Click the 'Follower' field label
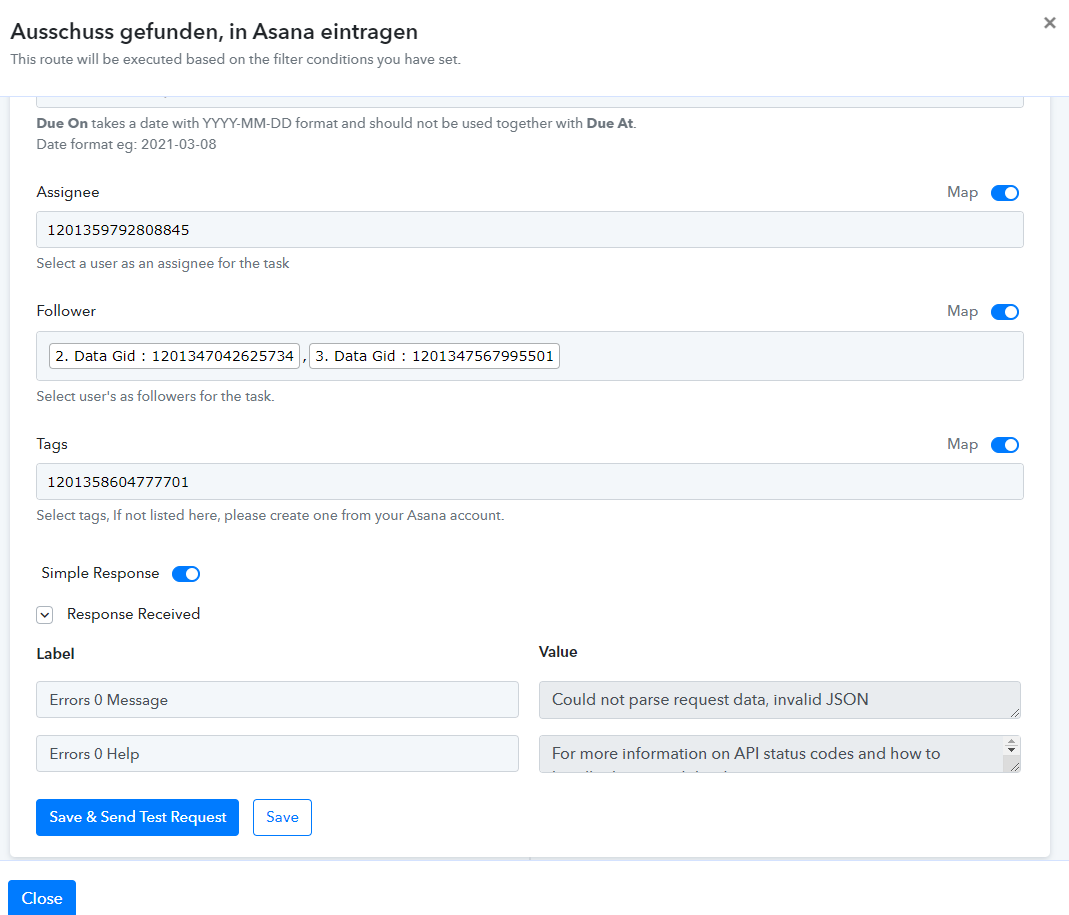This screenshot has width=1069, height=915. [66, 311]
